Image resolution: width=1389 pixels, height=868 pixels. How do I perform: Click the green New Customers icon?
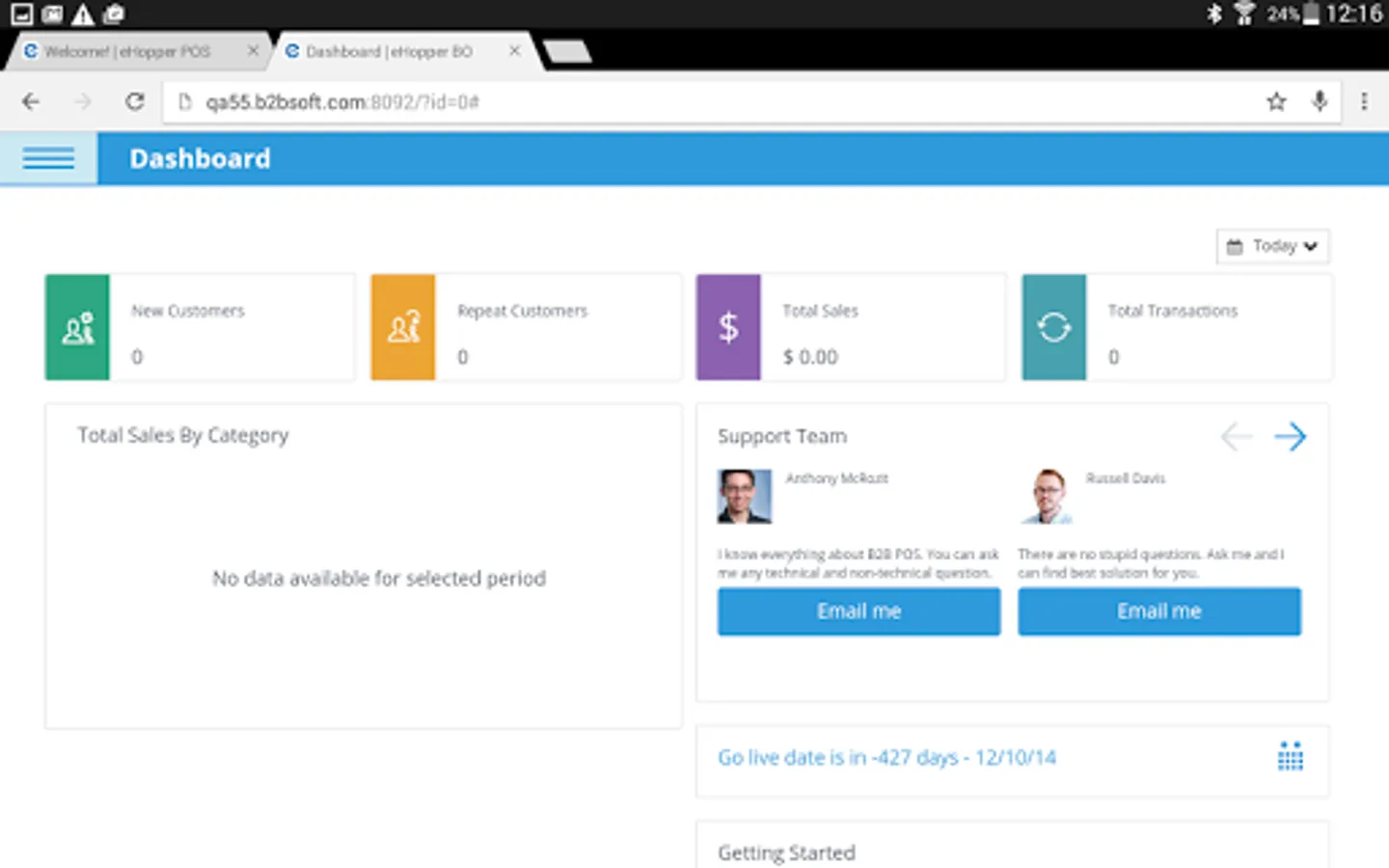(76, 327)
